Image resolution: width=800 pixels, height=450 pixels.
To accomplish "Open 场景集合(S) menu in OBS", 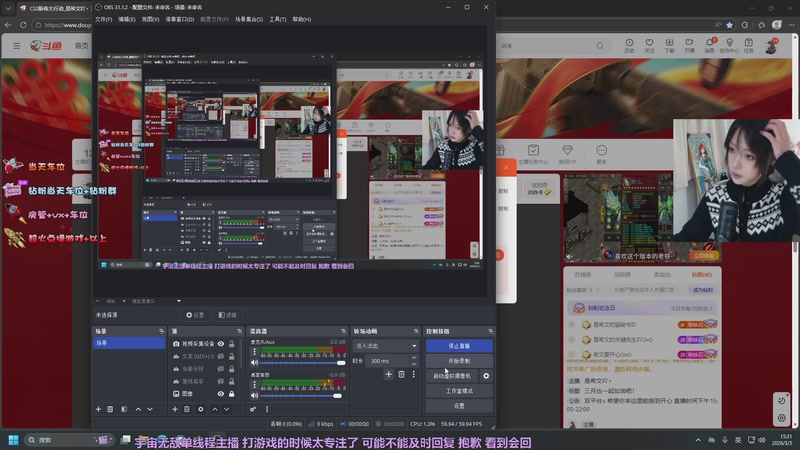I will (249, 19).
